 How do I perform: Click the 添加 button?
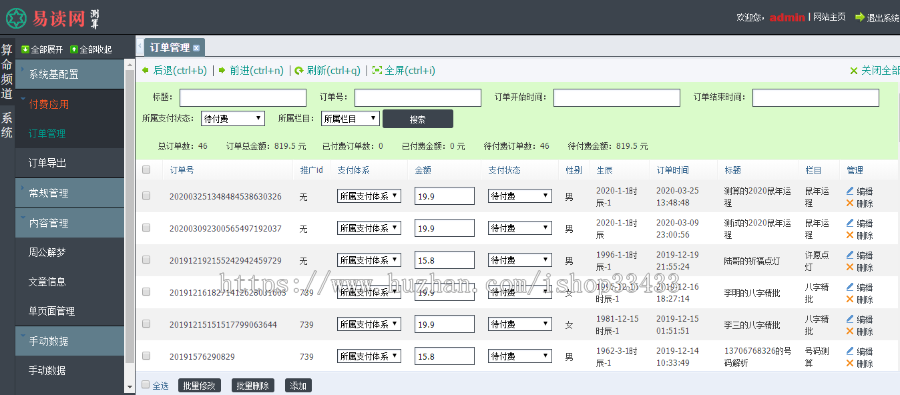pos(298,385)
